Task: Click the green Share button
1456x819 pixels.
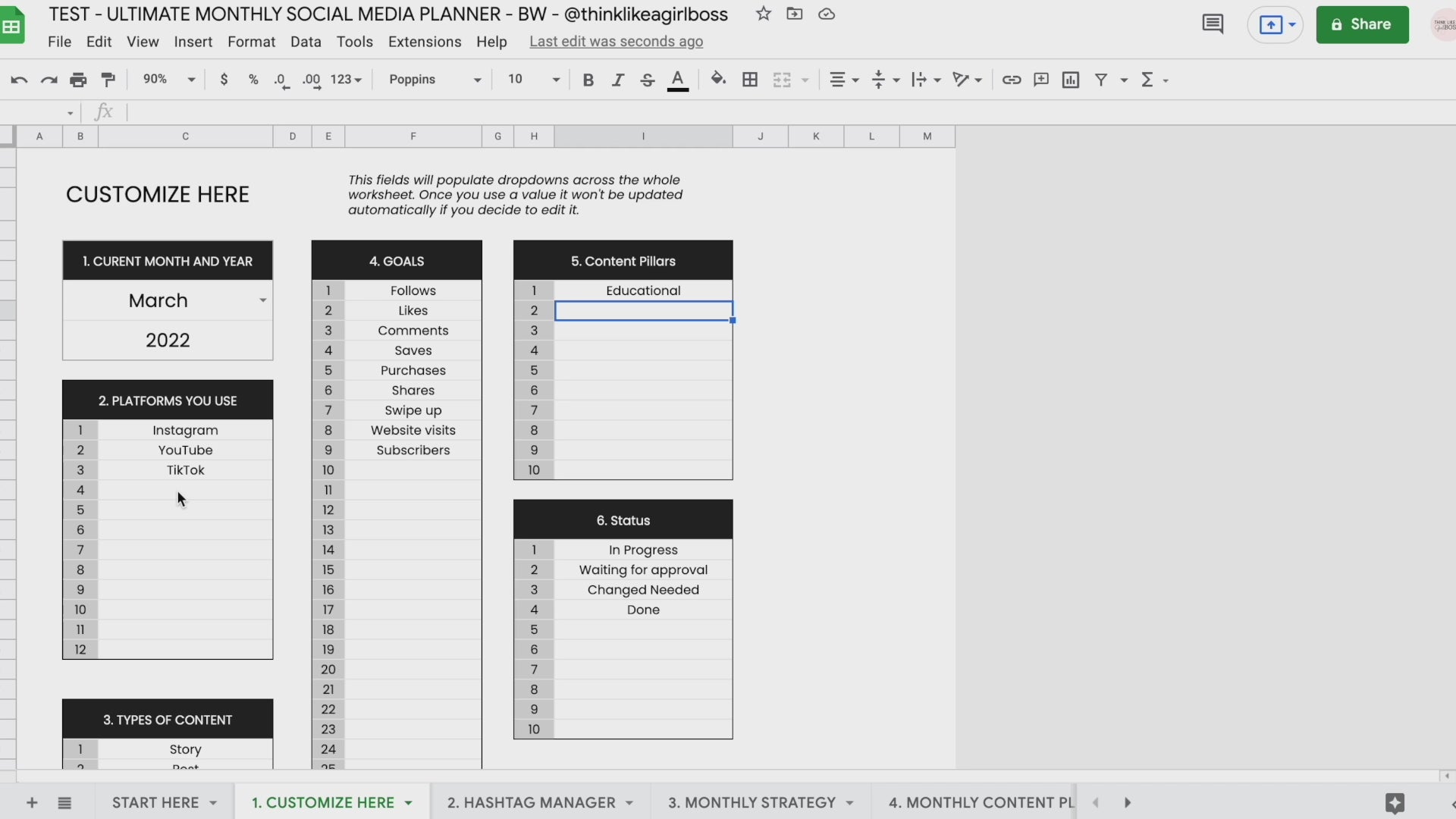Action: 1362,24
